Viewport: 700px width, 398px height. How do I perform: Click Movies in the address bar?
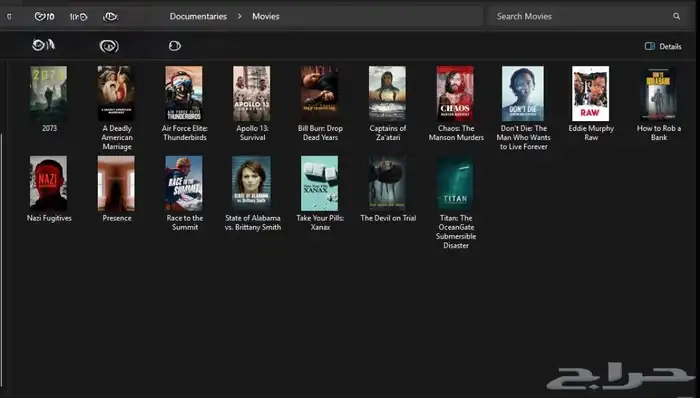point(266,17)
